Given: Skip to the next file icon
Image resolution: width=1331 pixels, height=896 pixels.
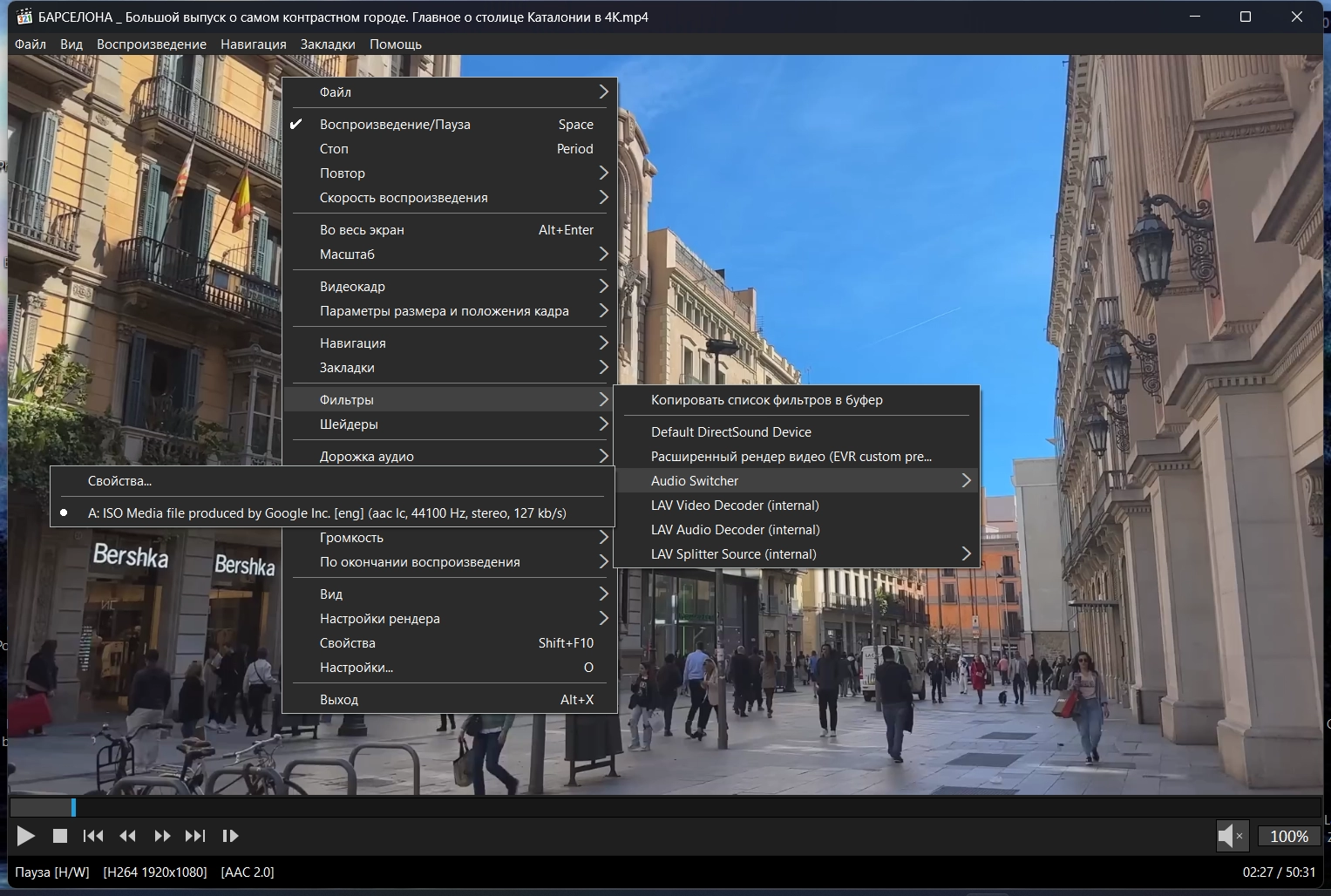Looking at the screenshot, I should (x=195, y=836).
